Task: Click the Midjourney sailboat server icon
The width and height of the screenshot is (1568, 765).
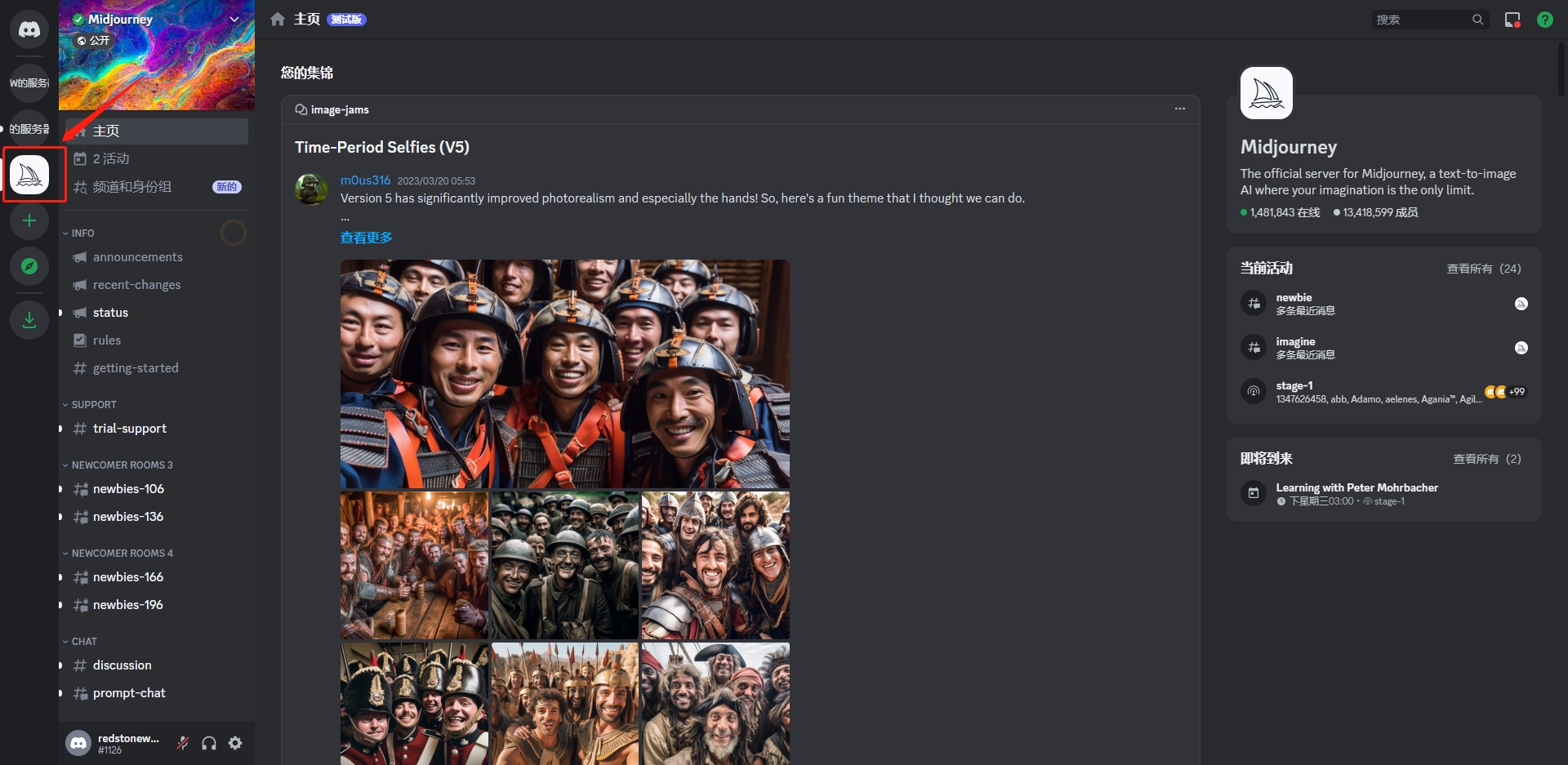Action: [29, 175]
